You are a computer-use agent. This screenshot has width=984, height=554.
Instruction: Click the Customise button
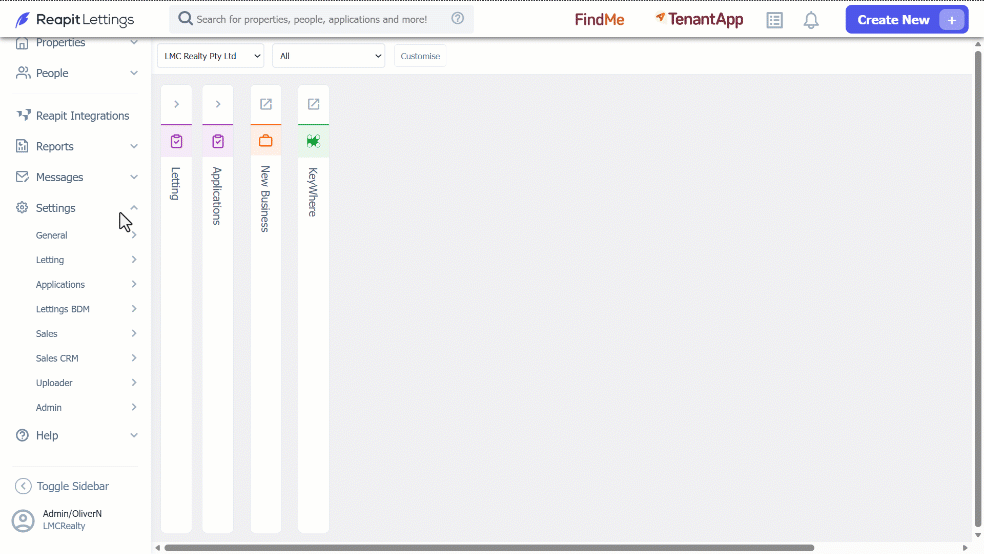pyautogui.click(x=420, y=56)
